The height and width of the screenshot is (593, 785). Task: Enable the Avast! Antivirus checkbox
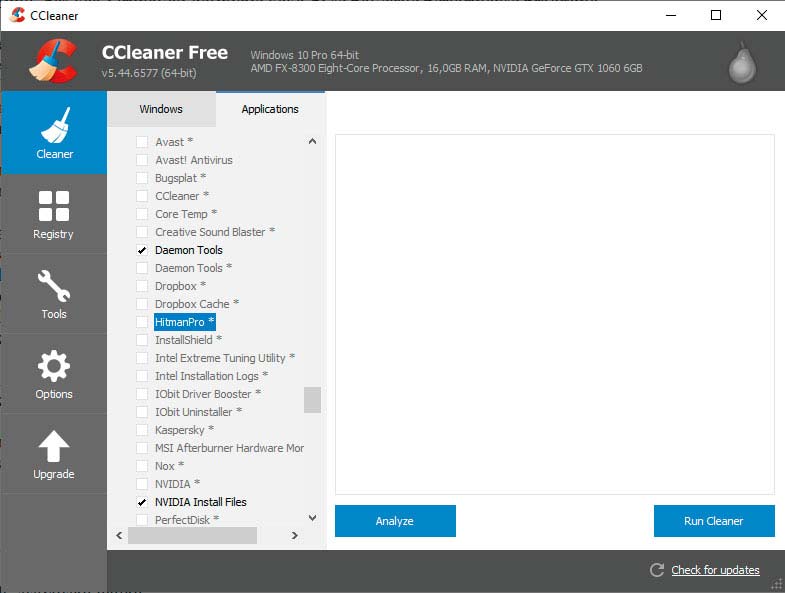point(142,160)
